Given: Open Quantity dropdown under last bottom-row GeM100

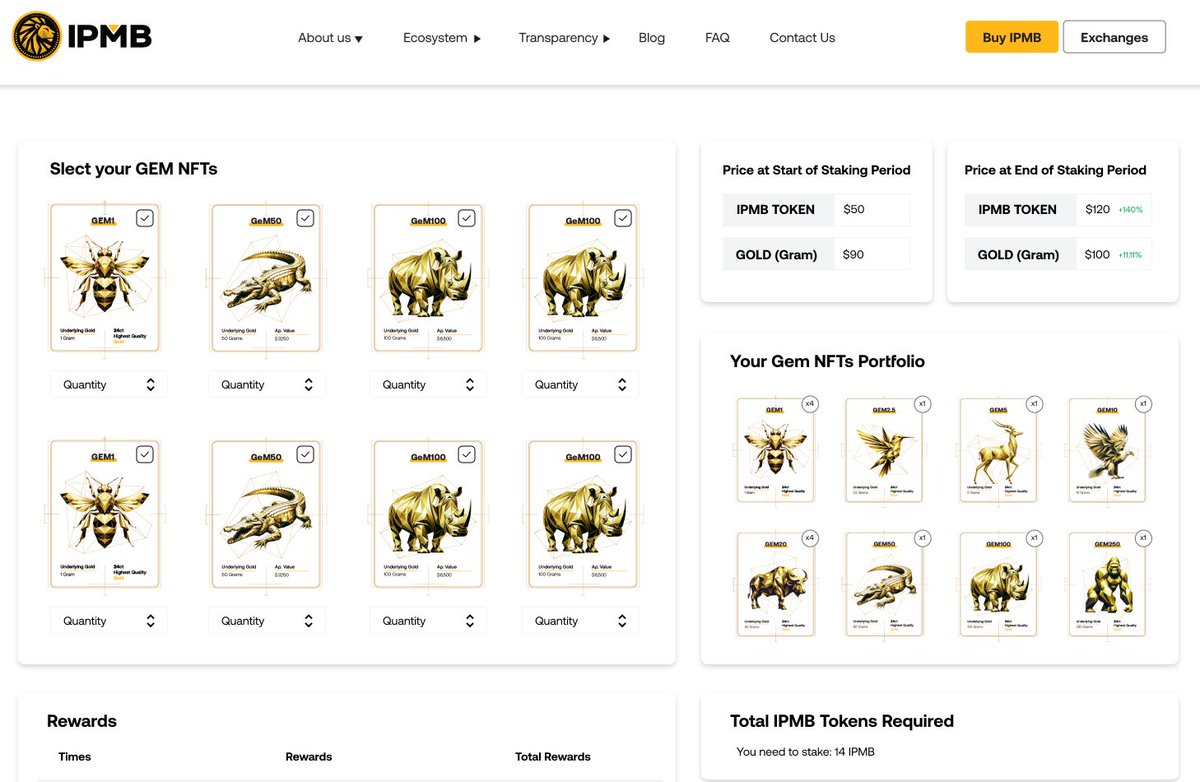Looking at the screenshot, I should [581, 620].
